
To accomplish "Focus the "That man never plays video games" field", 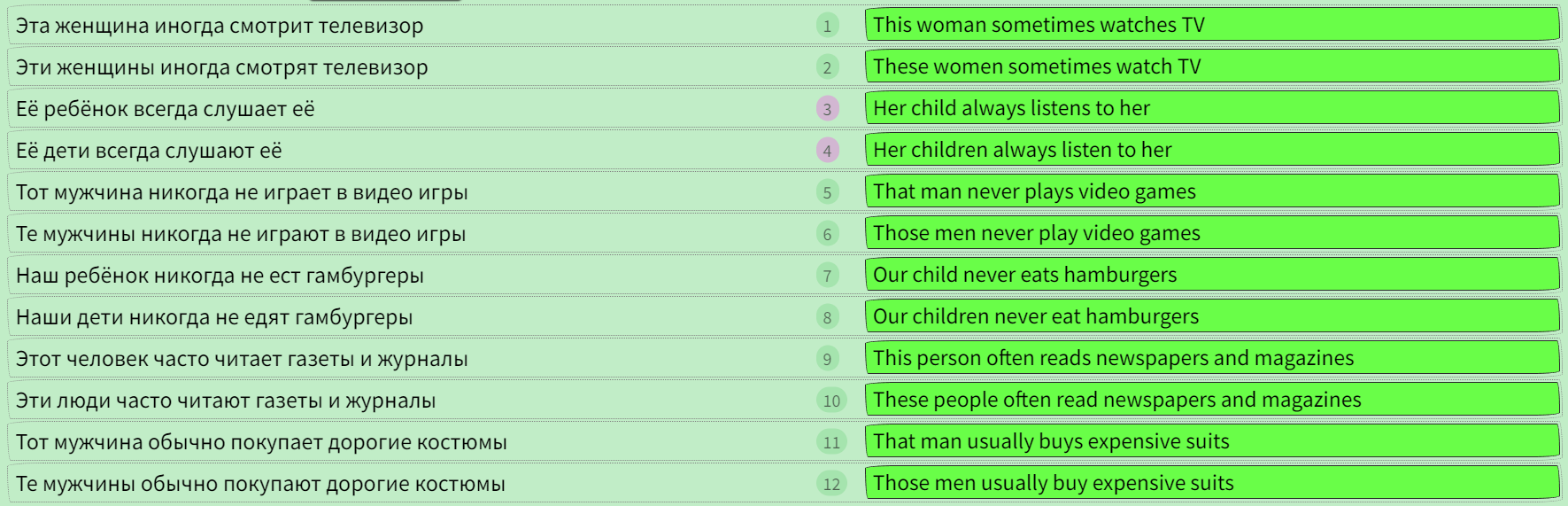I will [x=1211, y=191].
